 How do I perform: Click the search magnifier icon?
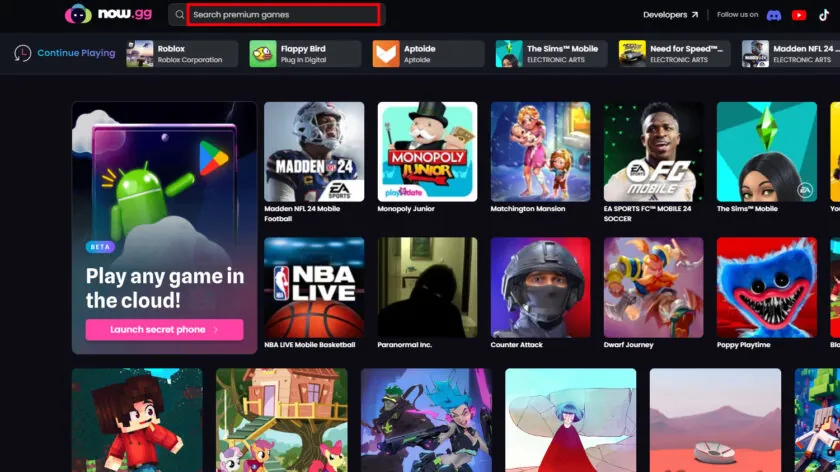point(179,14)
